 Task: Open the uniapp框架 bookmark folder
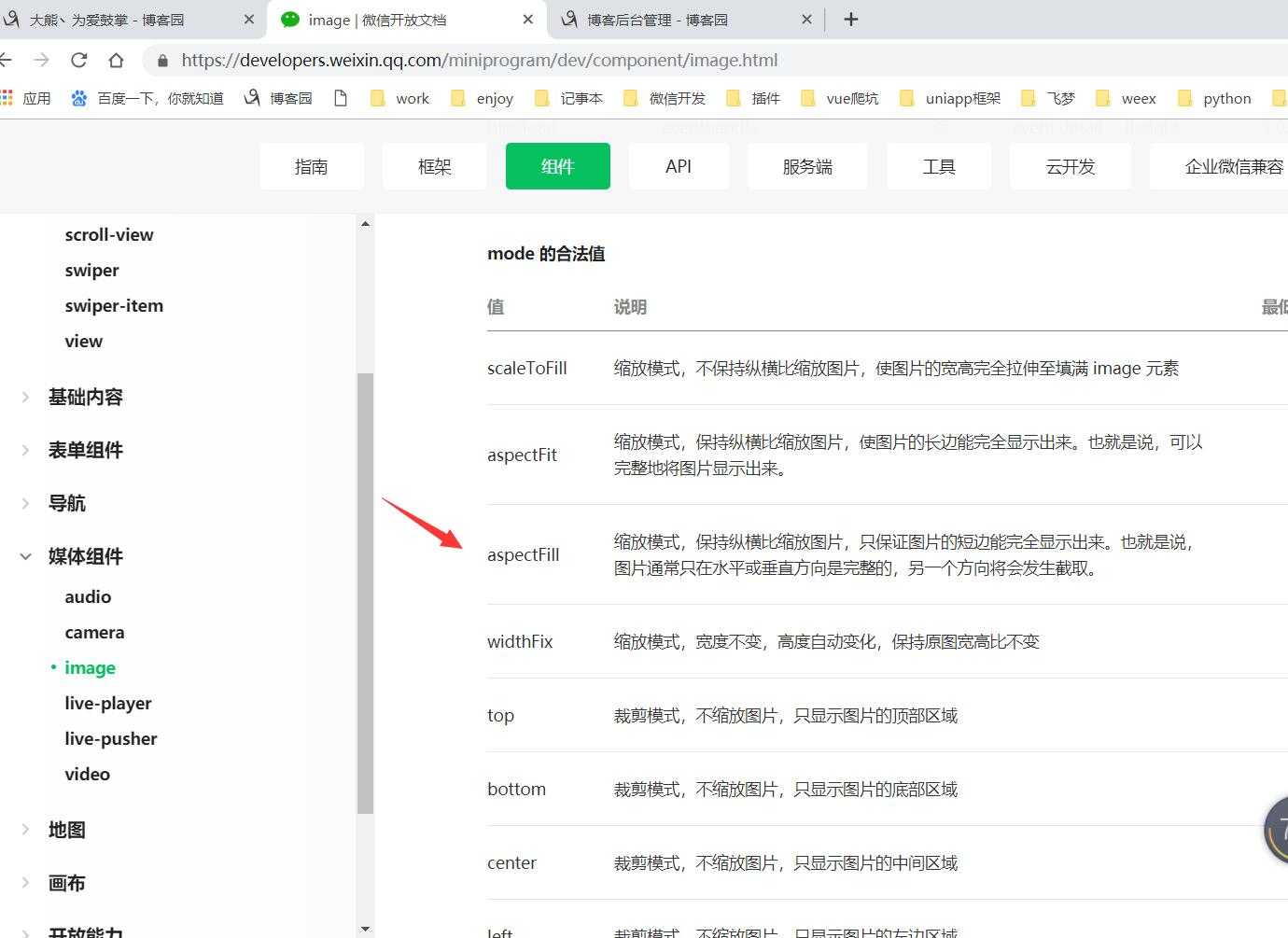[950, 98]
